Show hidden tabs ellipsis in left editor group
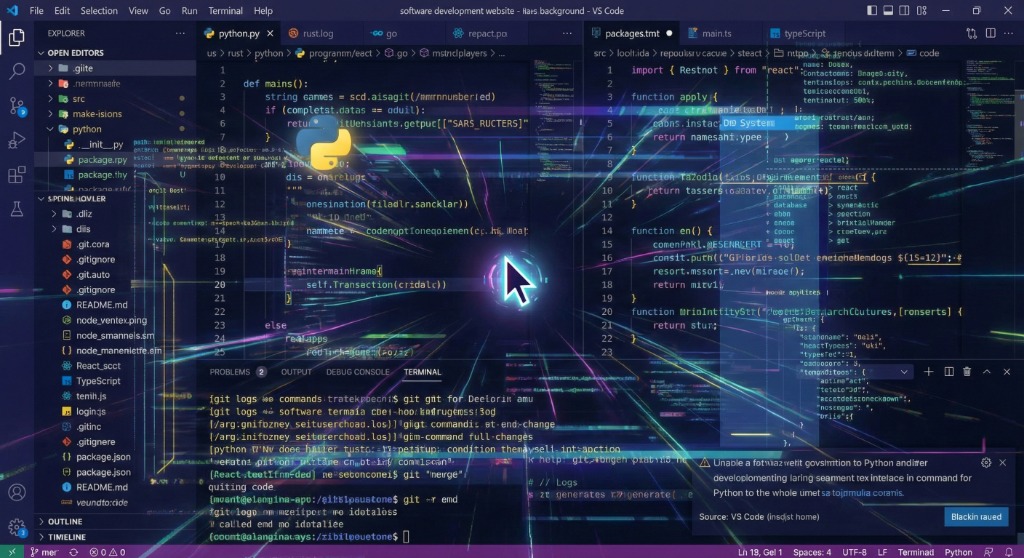The height and width of the screenshot is (558, 1024). coord(567,33)
